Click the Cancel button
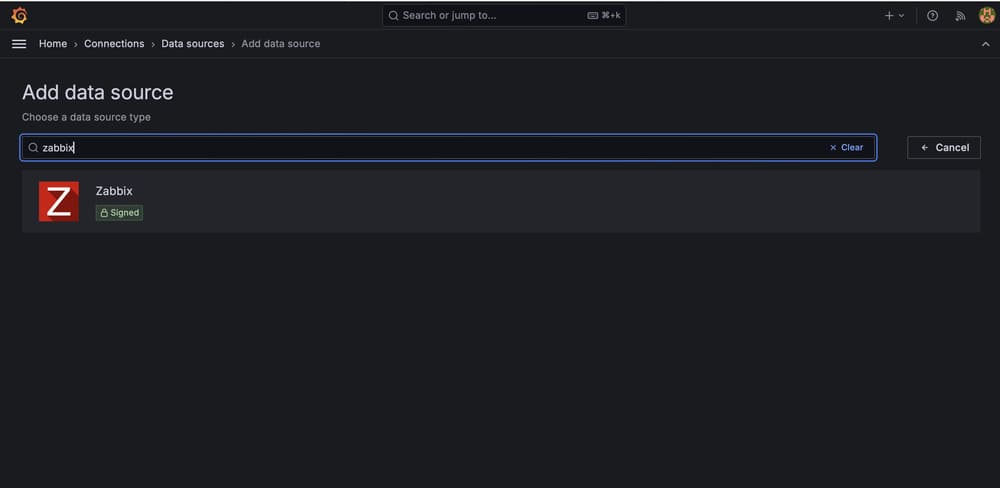The width and height of the screenshot is (1000, 488). point(944,147)
